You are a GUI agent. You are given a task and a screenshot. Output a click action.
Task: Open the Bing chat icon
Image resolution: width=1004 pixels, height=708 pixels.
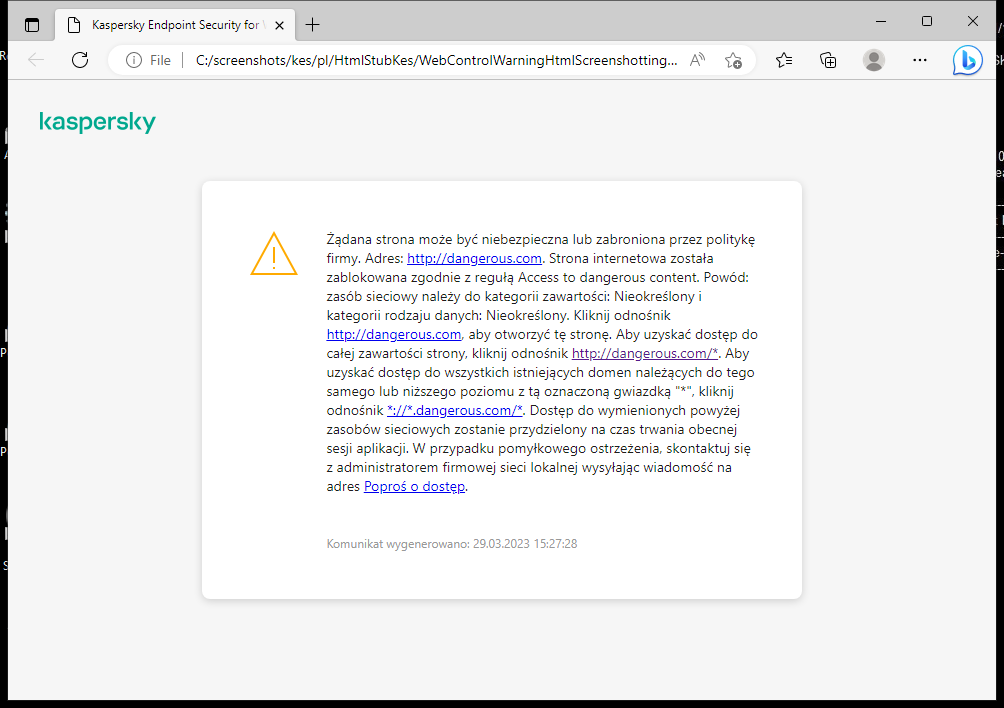click(x=967, y=60)
